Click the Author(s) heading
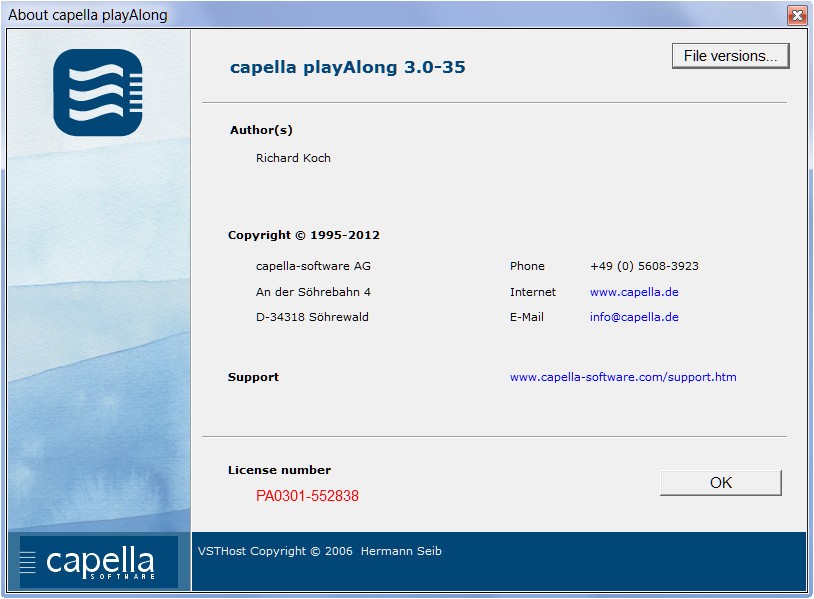This screenshot has width=814, height=599. click(261, 130)
